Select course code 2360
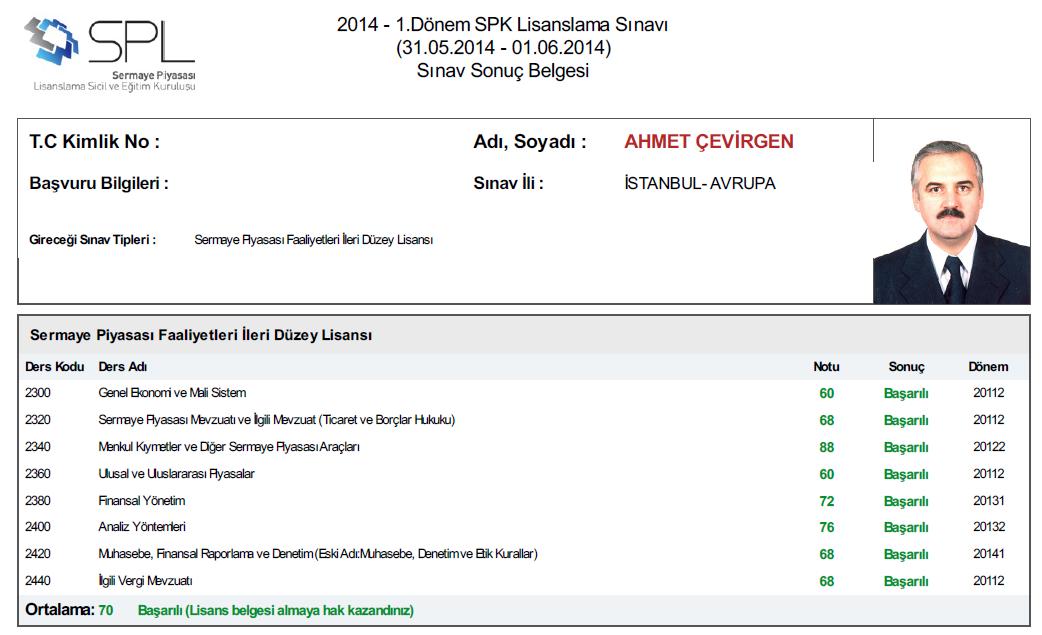This screenshot has height=635, width=1042. point(38,474)
